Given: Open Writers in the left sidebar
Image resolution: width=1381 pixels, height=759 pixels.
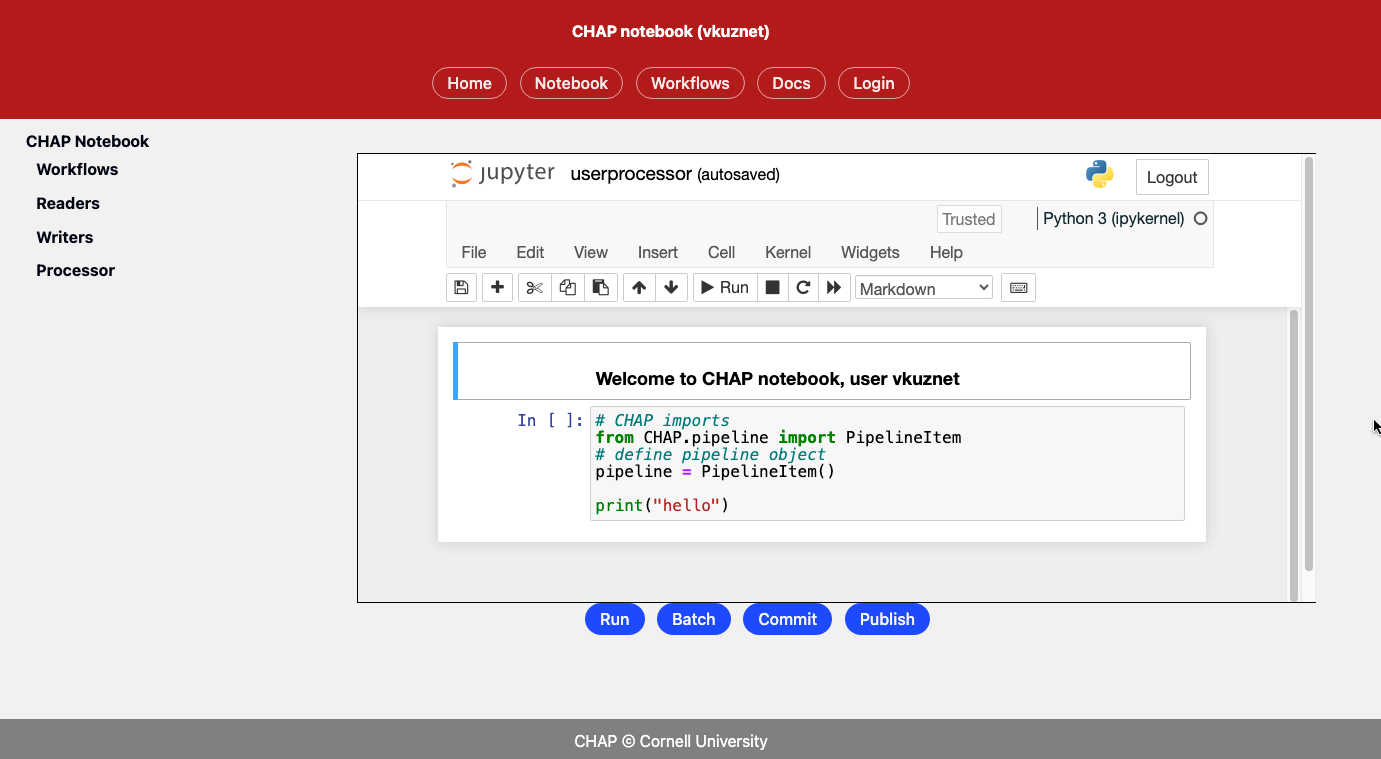Looking at the screenshot, I should pos(65,237).
